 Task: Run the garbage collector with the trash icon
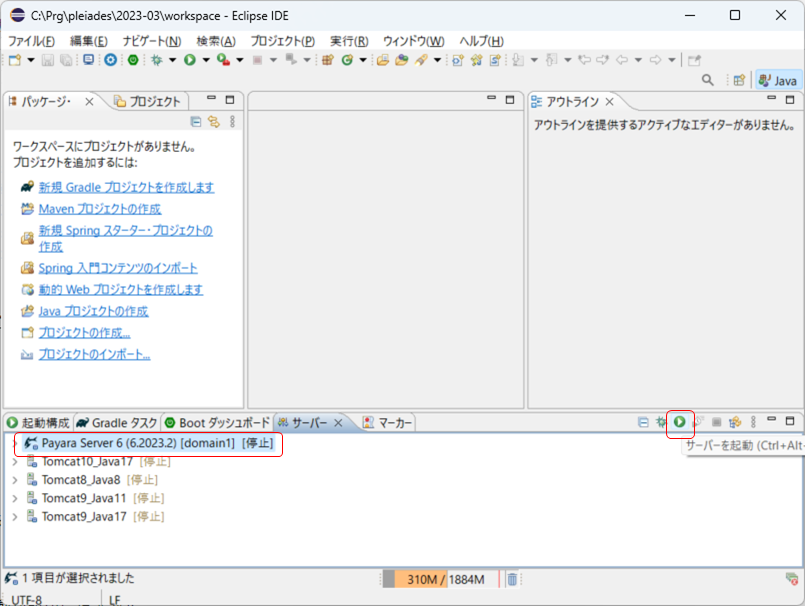tap(512, 579)
